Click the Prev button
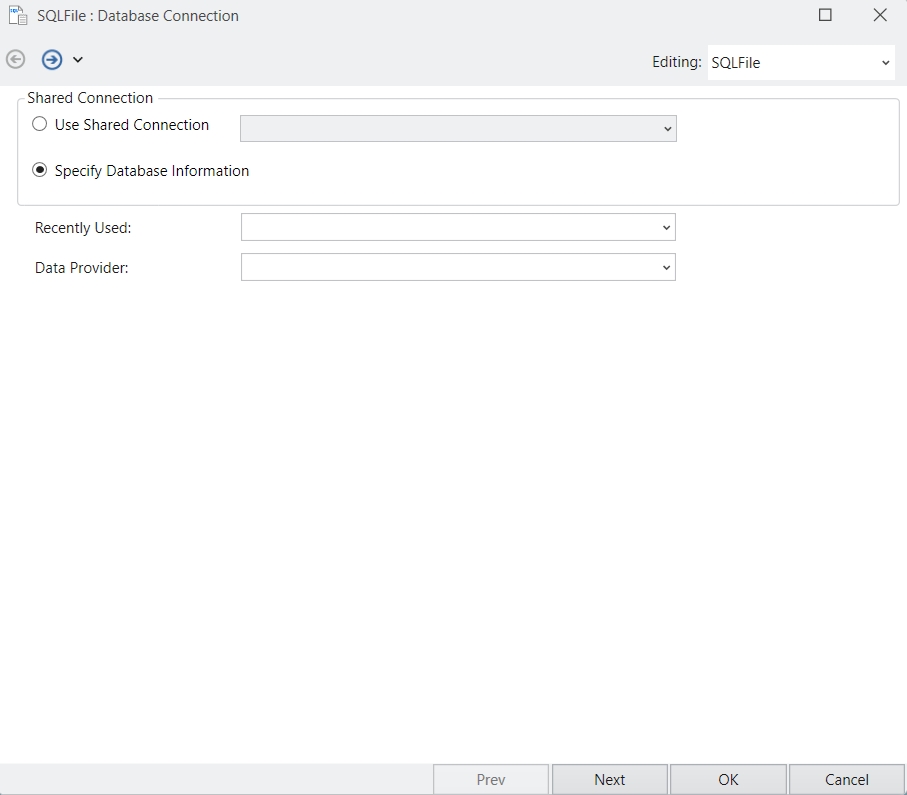This screenshot has height=795, width=907. click(x=491, y=779)
